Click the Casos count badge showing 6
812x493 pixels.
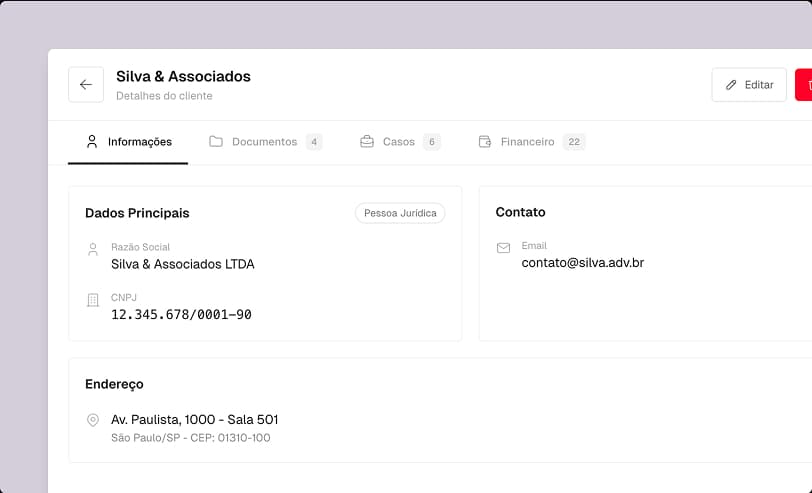431,142
